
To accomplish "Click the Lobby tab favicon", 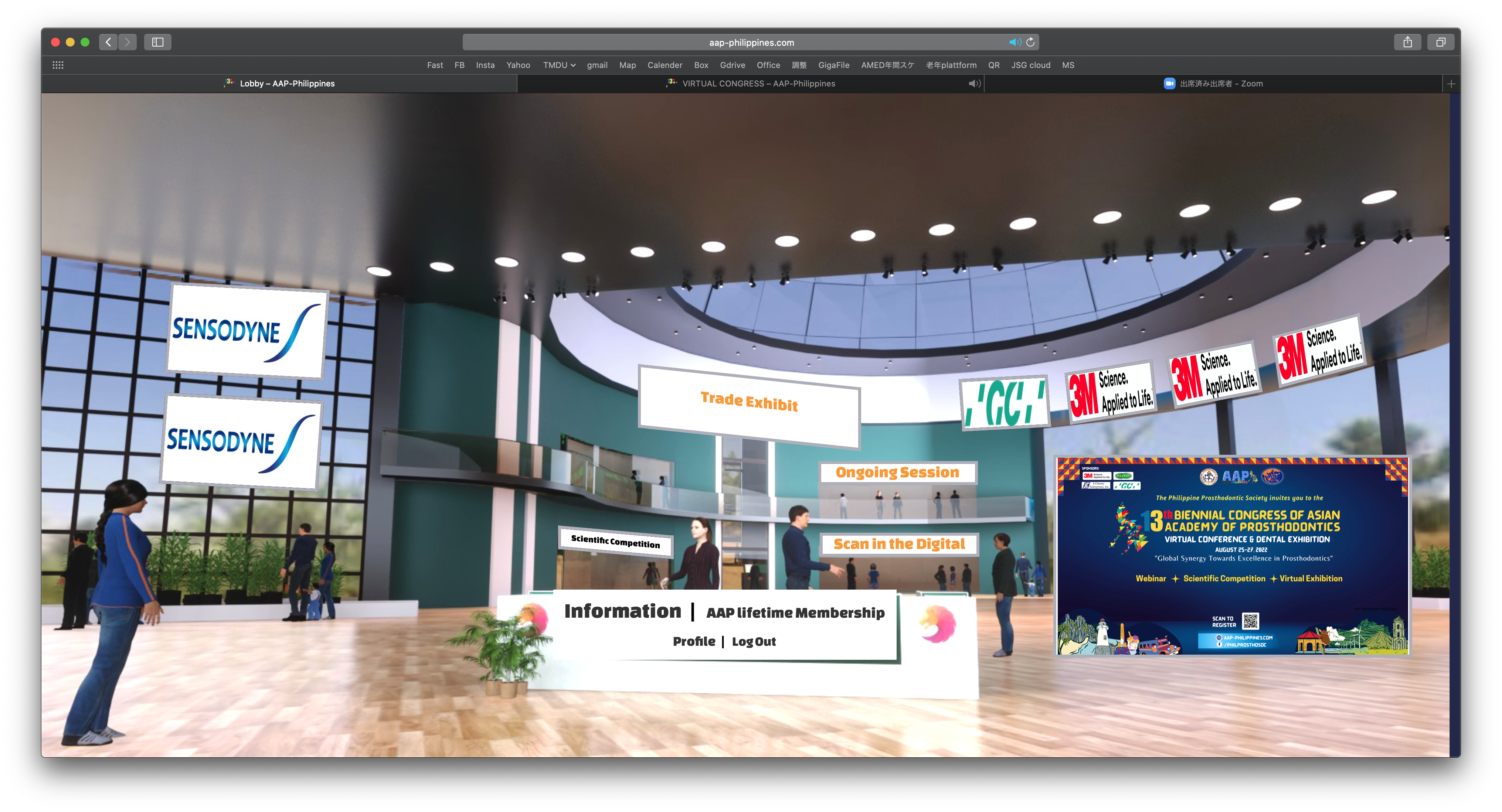I will pyautogui.click(x=229, y=83).
